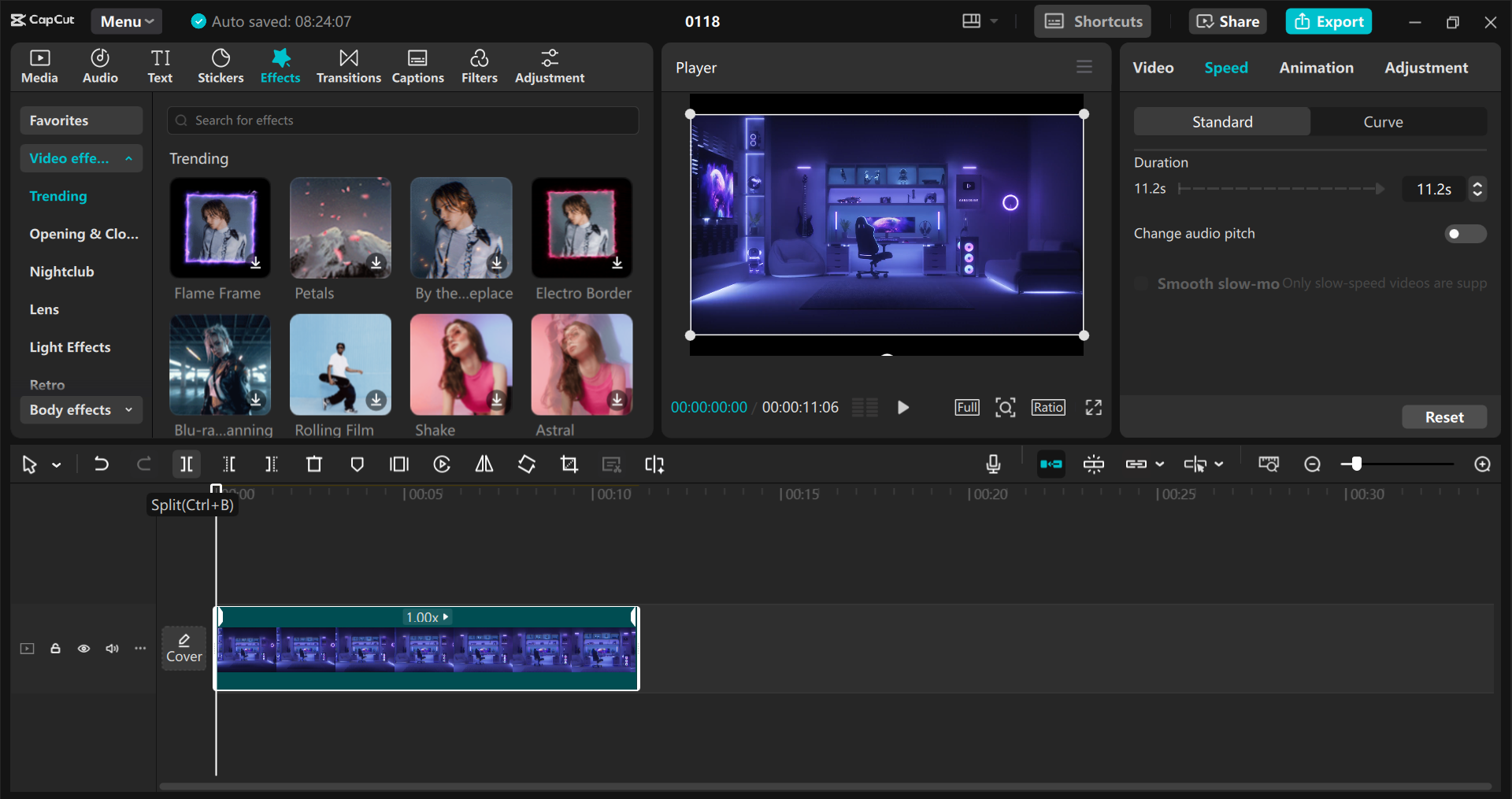
Task: Switch to the Curve tab in Speed settings
Action: point(1383,121)
